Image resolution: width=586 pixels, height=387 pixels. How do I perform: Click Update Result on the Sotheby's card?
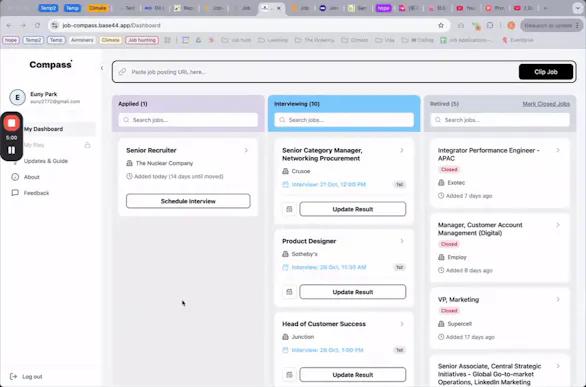352,292
